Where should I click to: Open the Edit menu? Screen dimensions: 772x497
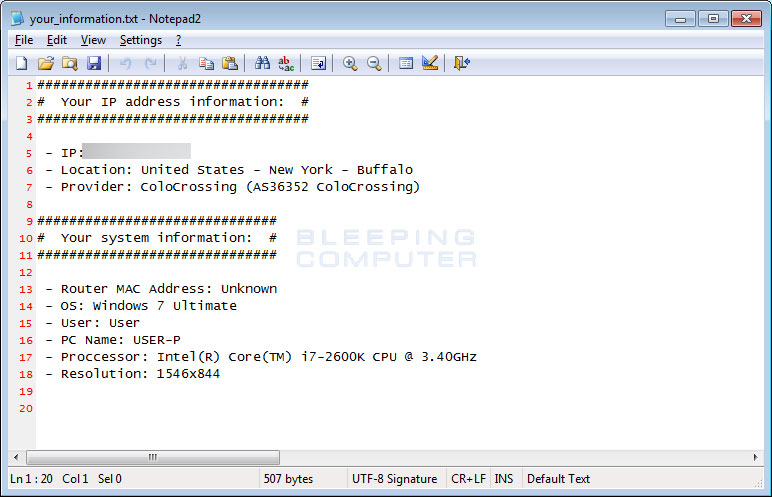pyautogui.click(x=57, y=40)
